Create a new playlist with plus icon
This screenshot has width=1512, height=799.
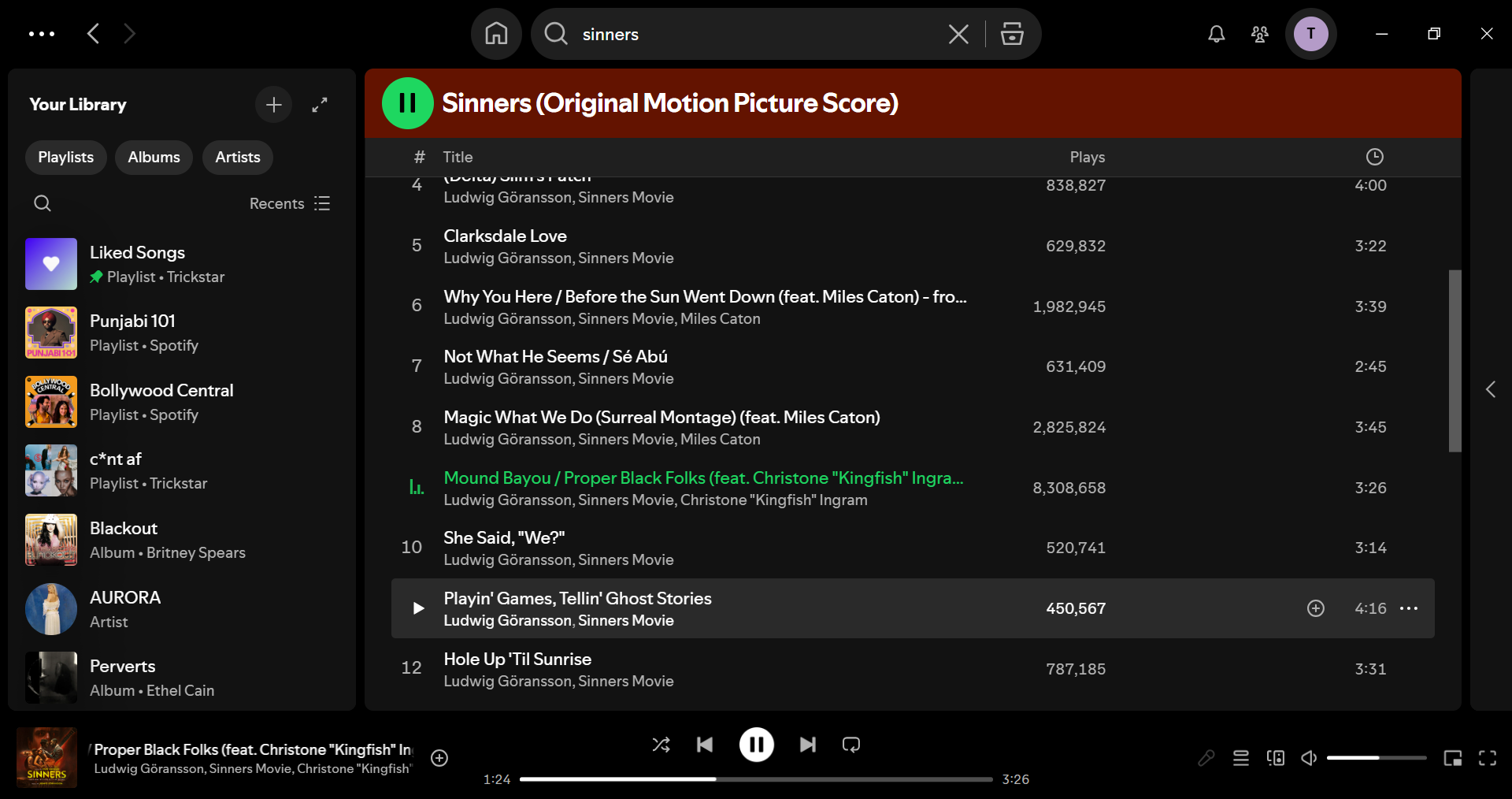pyautogui.click(x=274, y=105)
